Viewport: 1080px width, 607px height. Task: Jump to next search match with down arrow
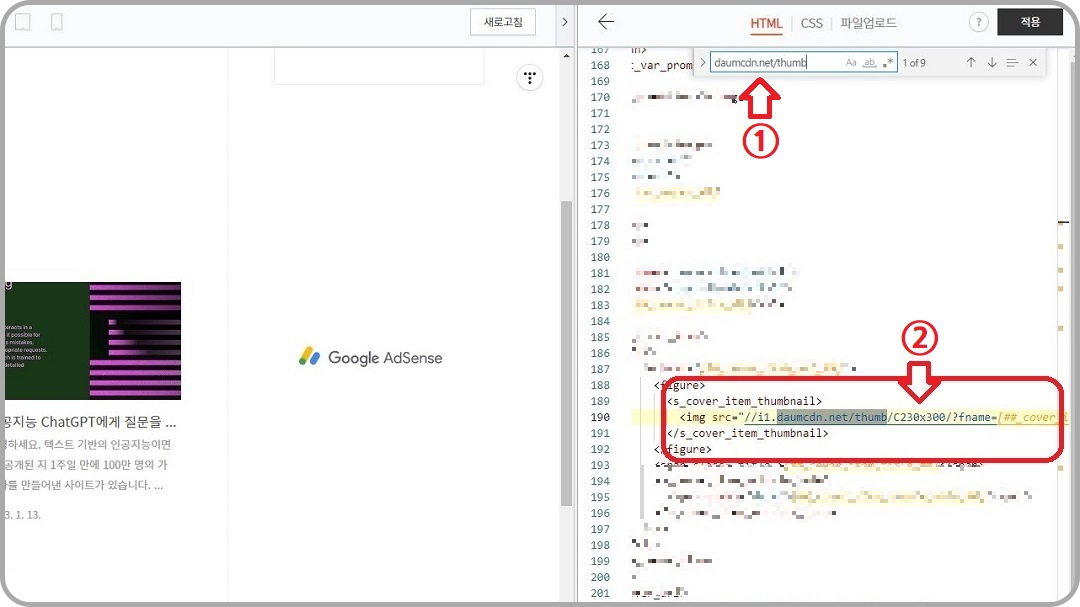[991, 62]
